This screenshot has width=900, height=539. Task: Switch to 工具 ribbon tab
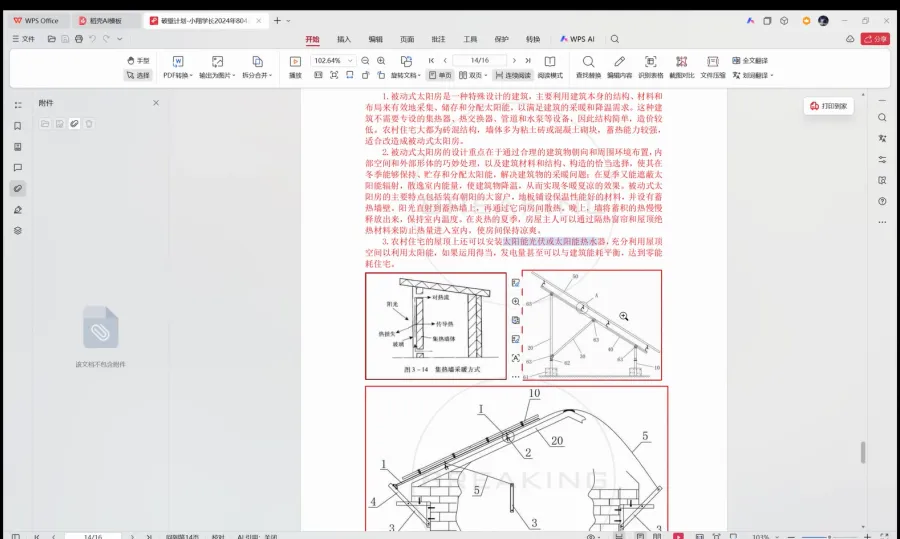pyautogui.click(x=470, y=39)
